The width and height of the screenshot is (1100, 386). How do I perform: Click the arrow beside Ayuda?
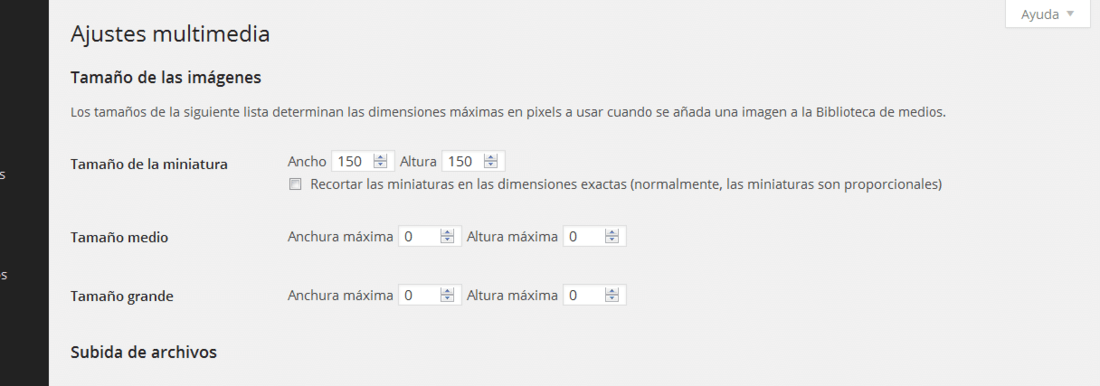coord(1070,13)
